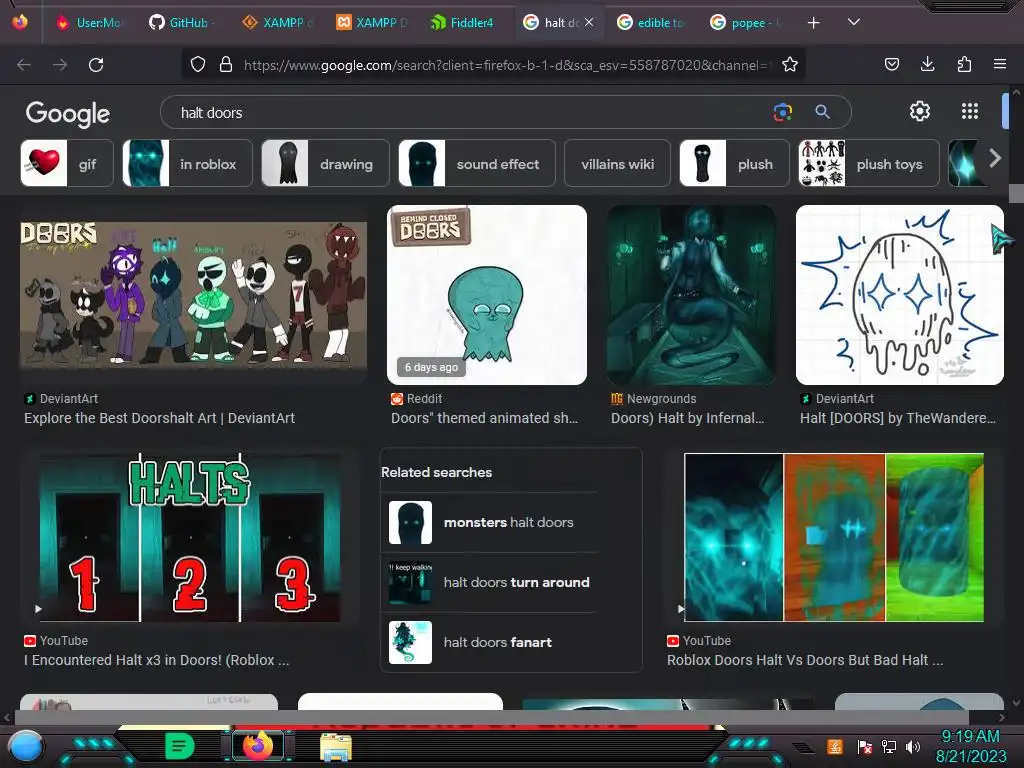The height and width of the screenshot is (768, 1024).
Task: Open a new browser tab
Action: 813,23
